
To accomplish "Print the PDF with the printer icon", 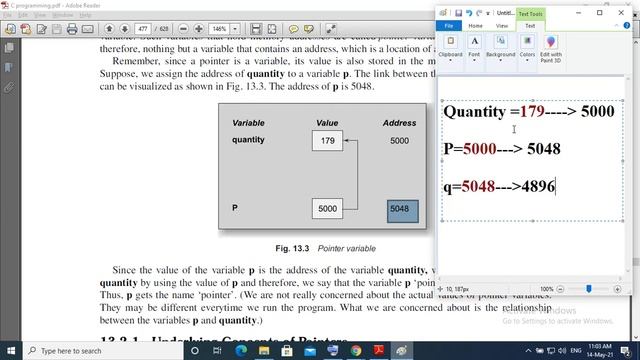I will point(72,29).
